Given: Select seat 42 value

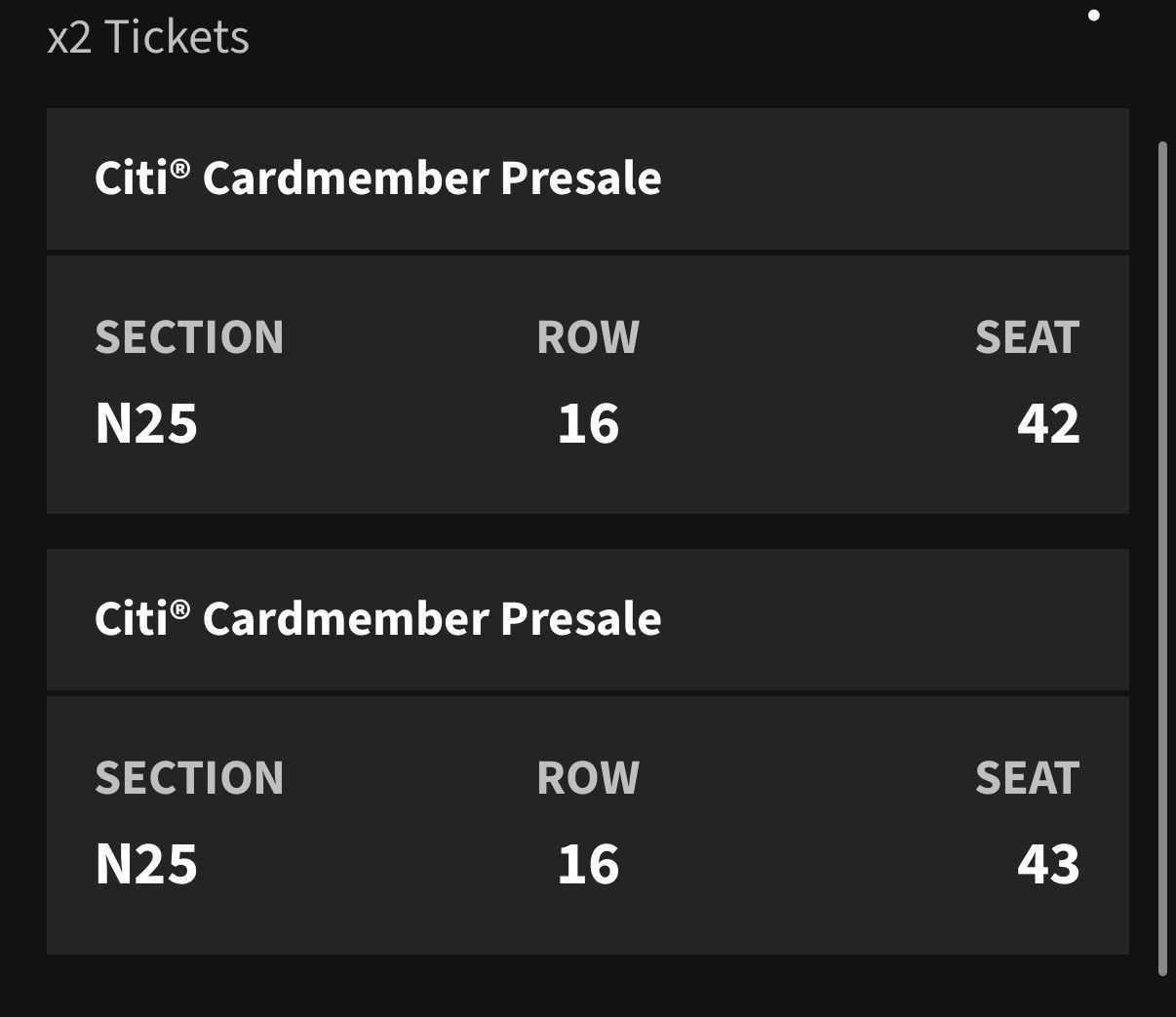Looking at the screenshot, I should click(x=1048, y=424).
